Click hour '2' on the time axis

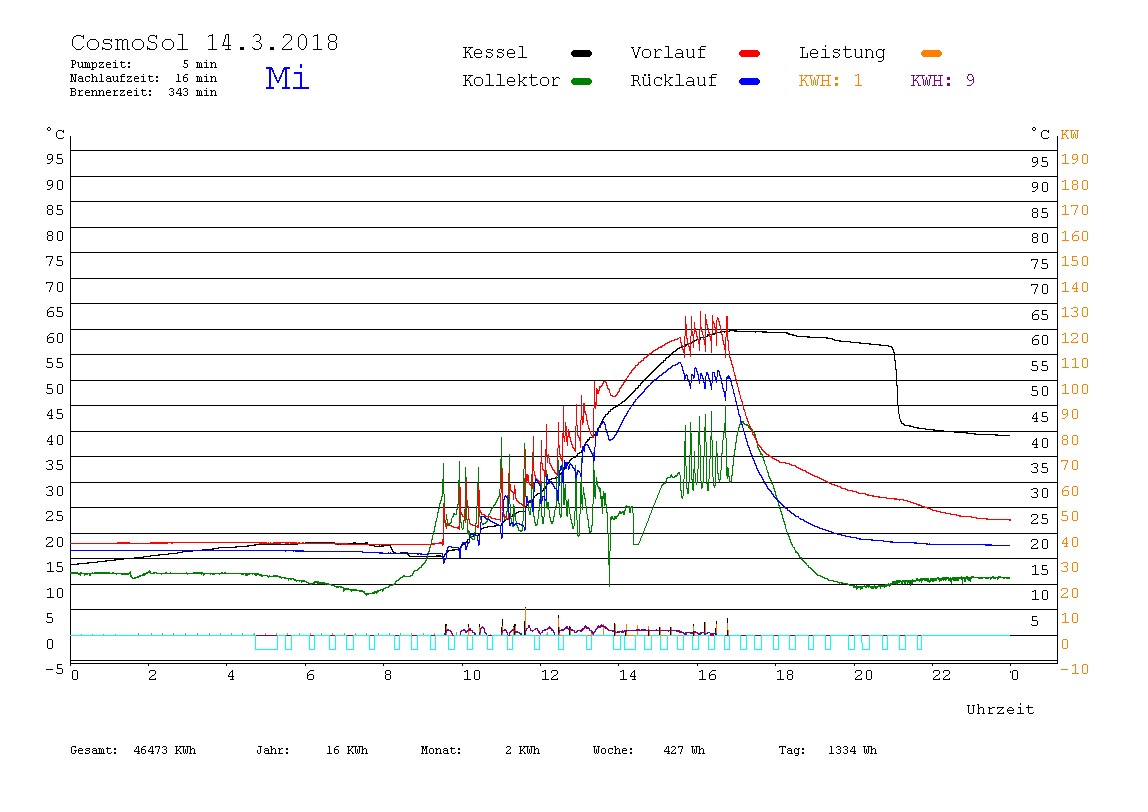152,675
